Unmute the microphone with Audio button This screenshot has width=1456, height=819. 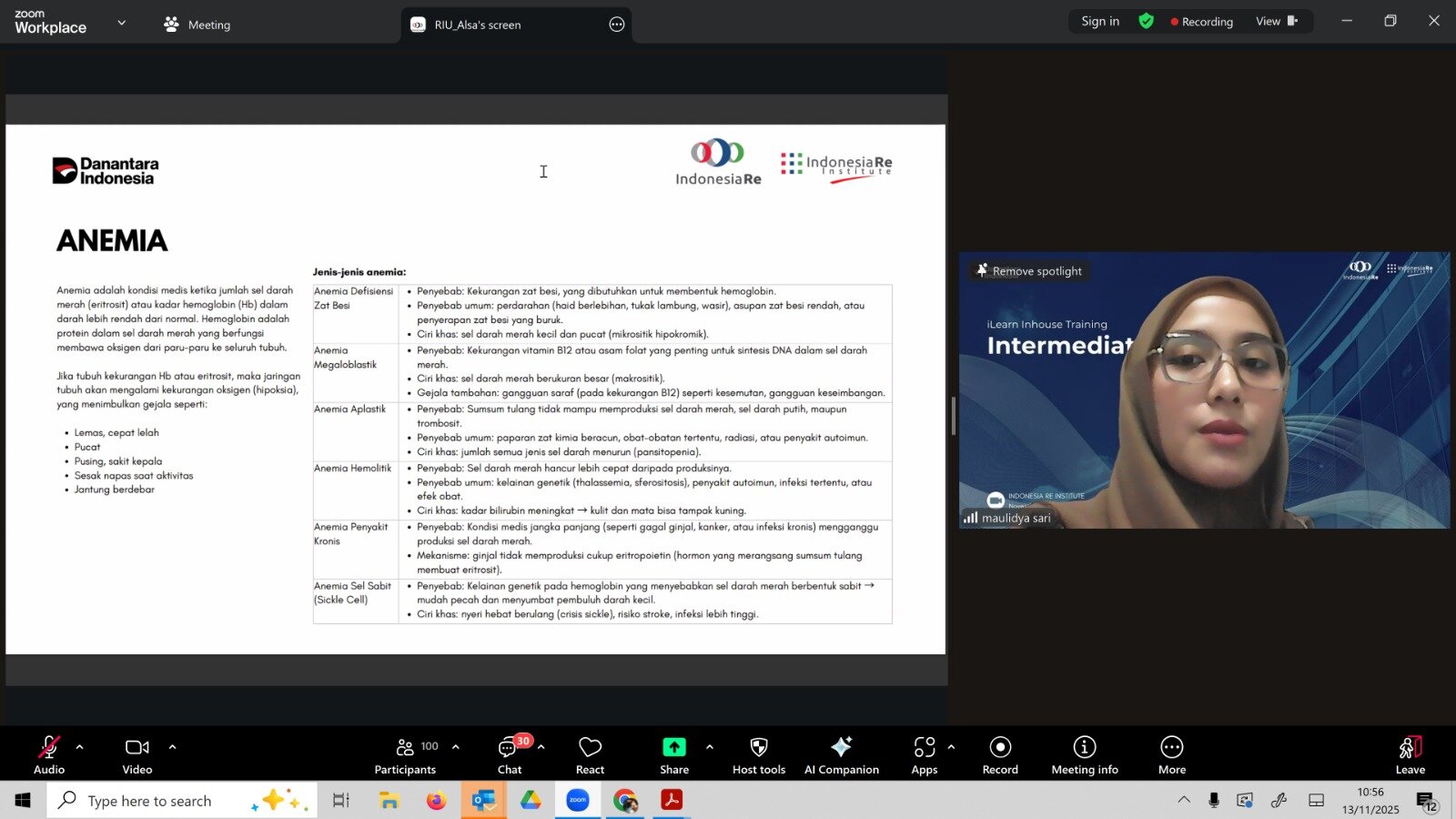[x=49, y=754]
